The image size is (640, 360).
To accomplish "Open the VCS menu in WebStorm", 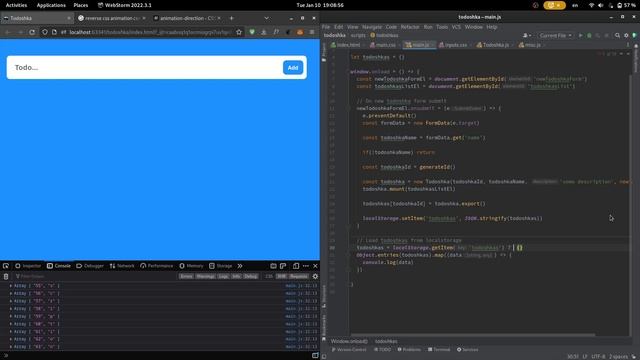I will (456, 27).
